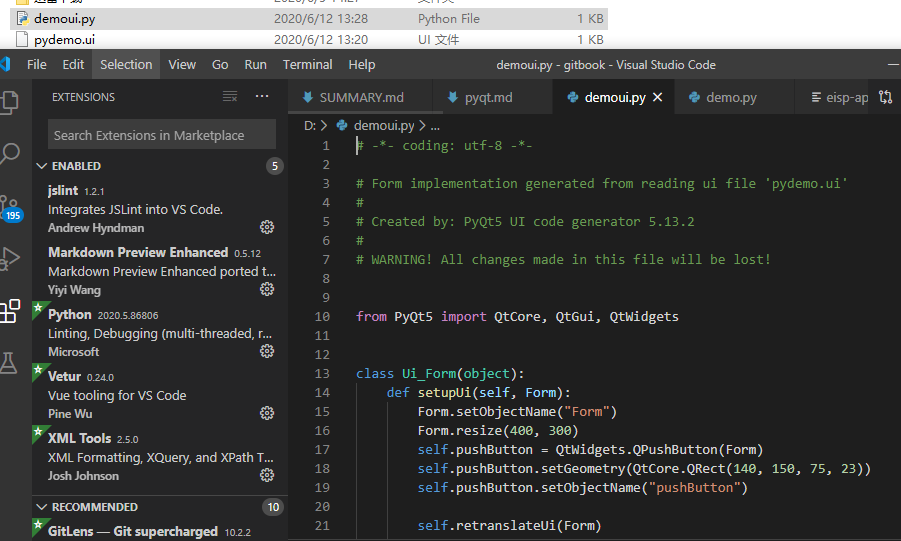The width and height of the screenshot is (901, 541).
Task: Switch to eisp-ap tab
Action: pos(832,97)
